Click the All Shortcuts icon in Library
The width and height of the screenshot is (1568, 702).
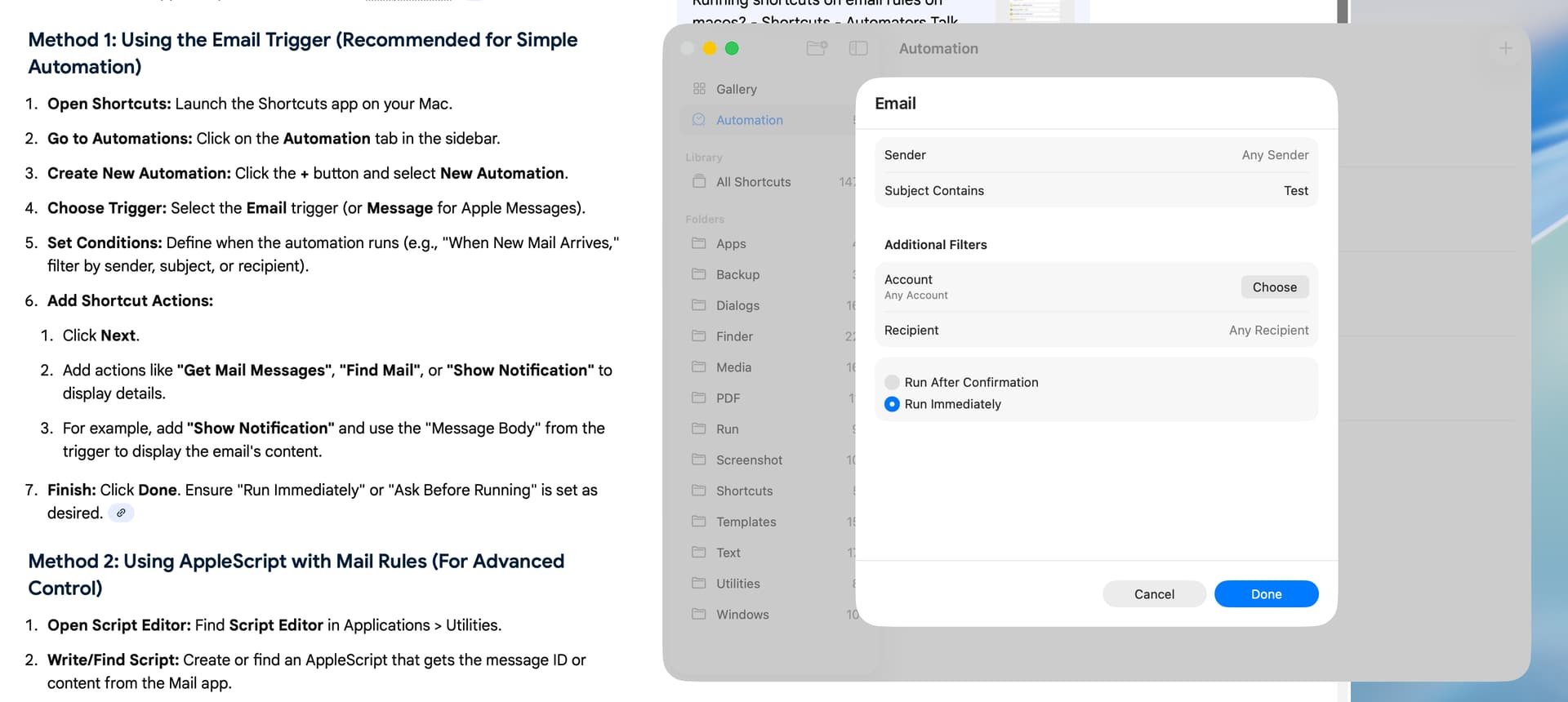coord(699,181)
